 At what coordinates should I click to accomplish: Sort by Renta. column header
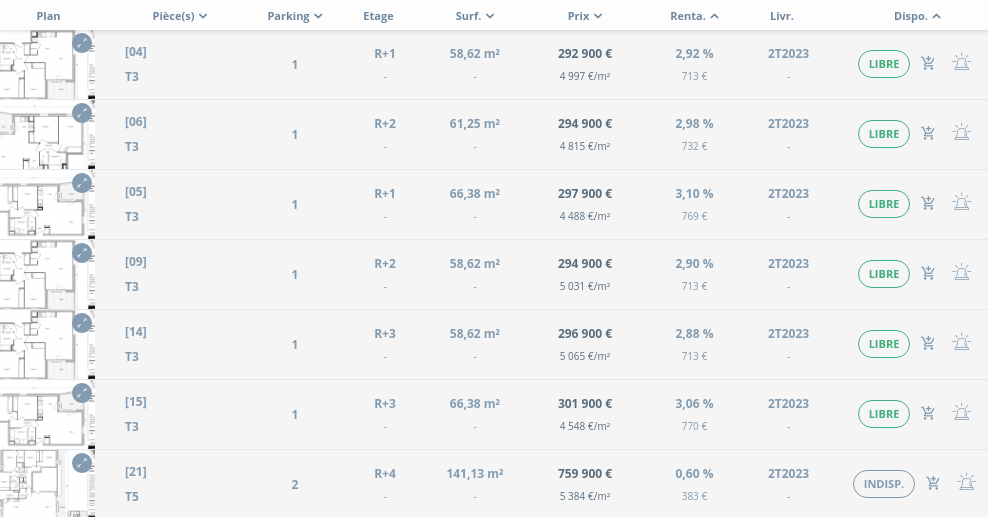694,16
